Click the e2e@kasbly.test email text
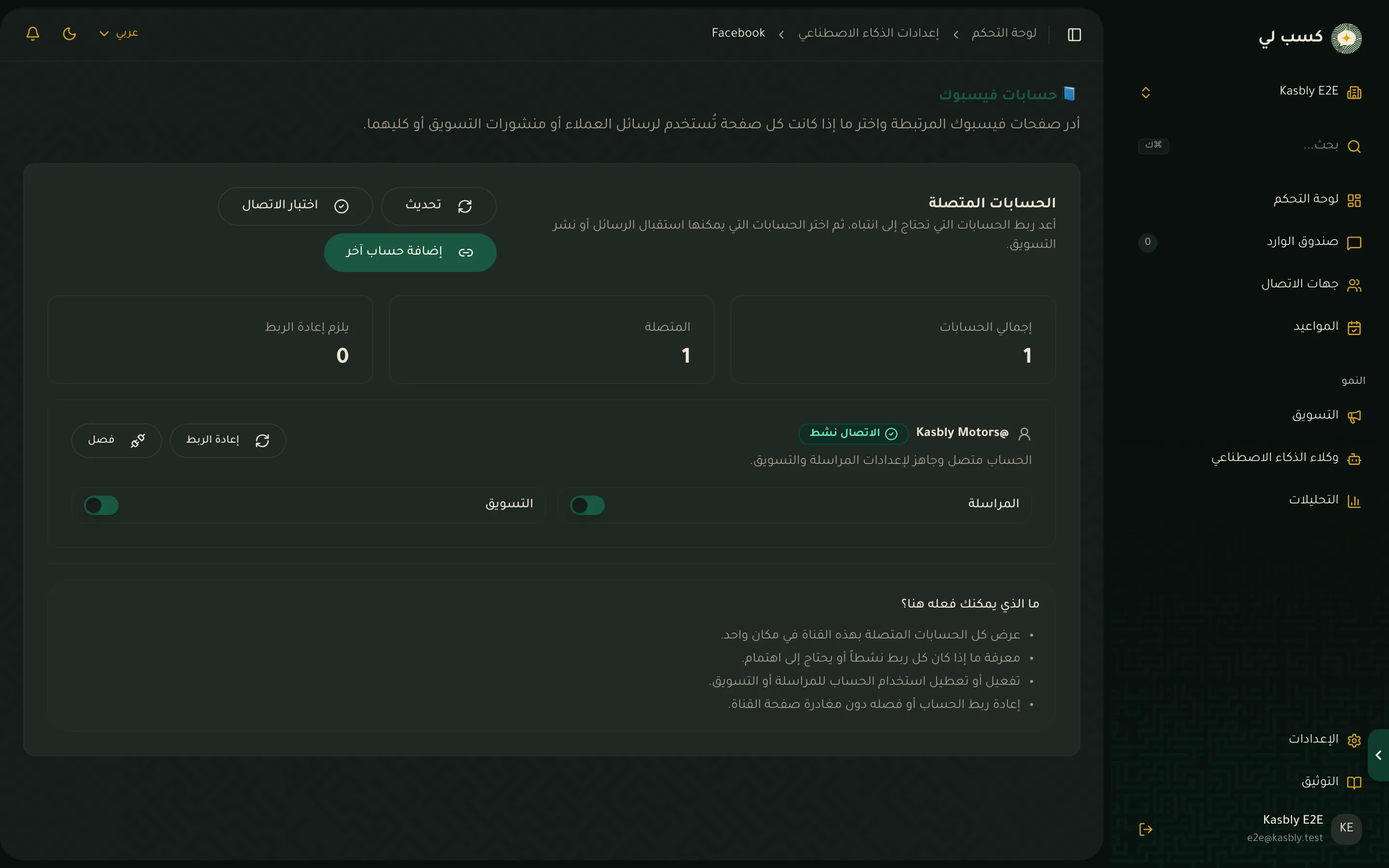 1284,838
